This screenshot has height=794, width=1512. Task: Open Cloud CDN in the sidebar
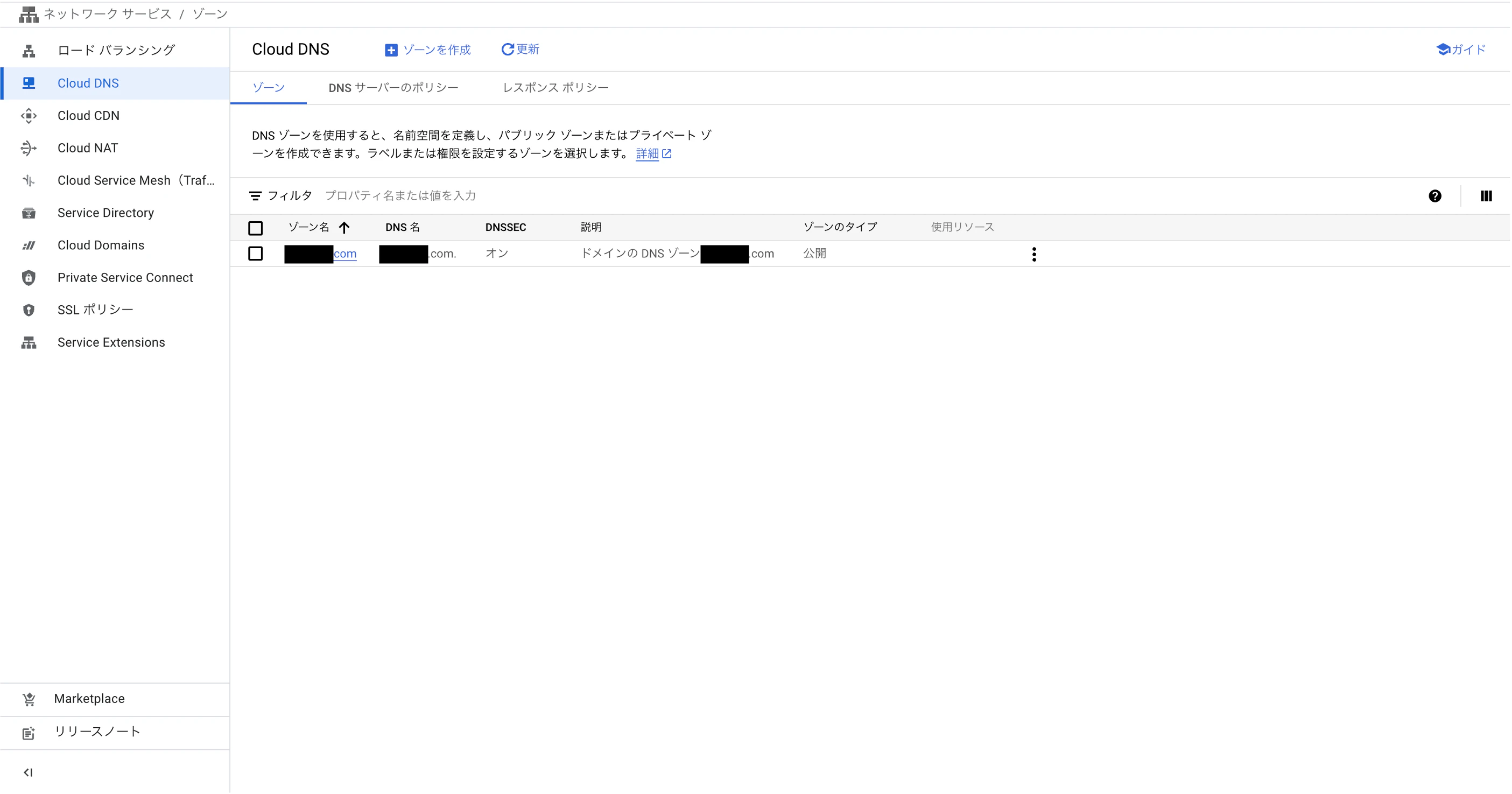(x=115, y=116)
